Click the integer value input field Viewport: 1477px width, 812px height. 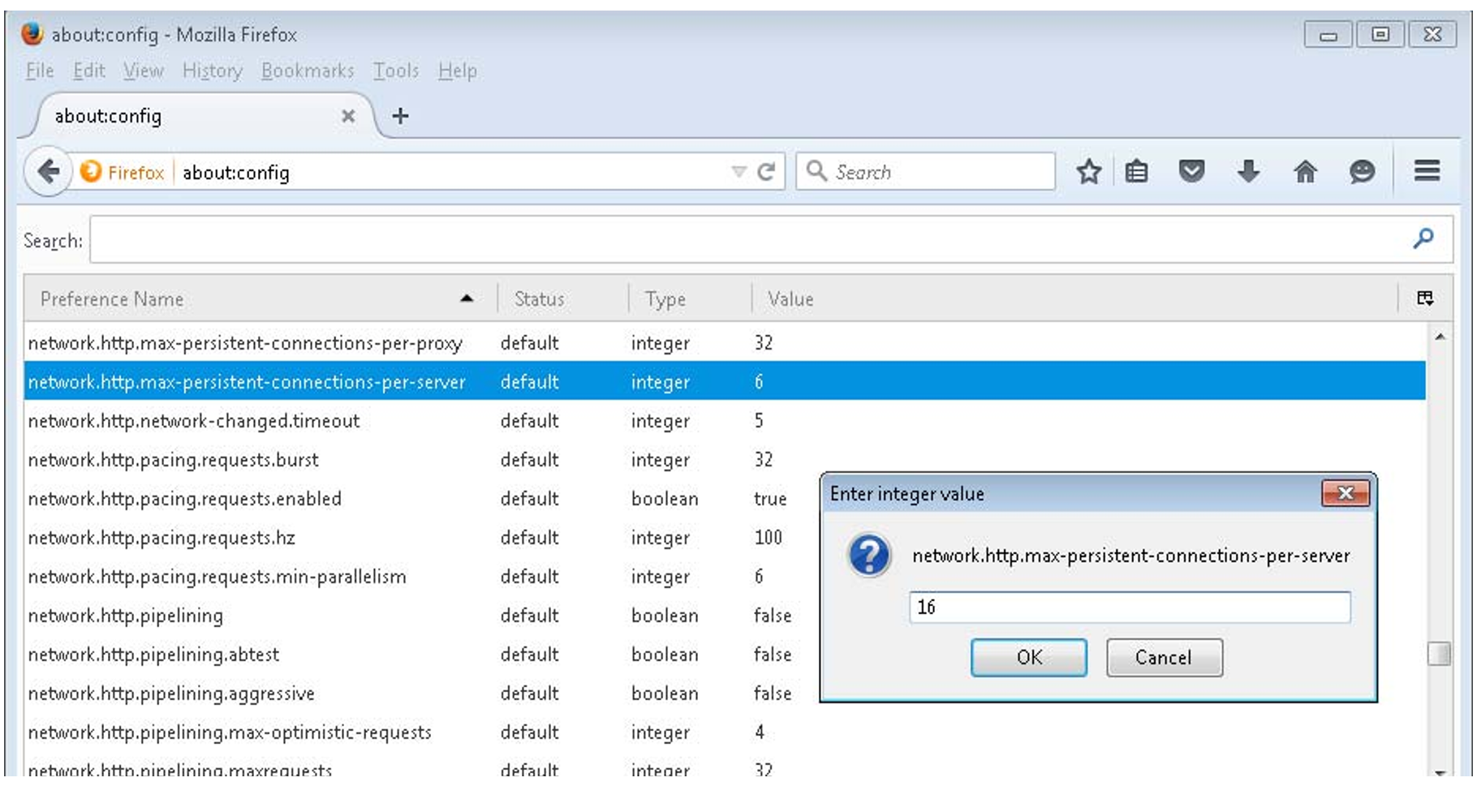click(1129, 608)
